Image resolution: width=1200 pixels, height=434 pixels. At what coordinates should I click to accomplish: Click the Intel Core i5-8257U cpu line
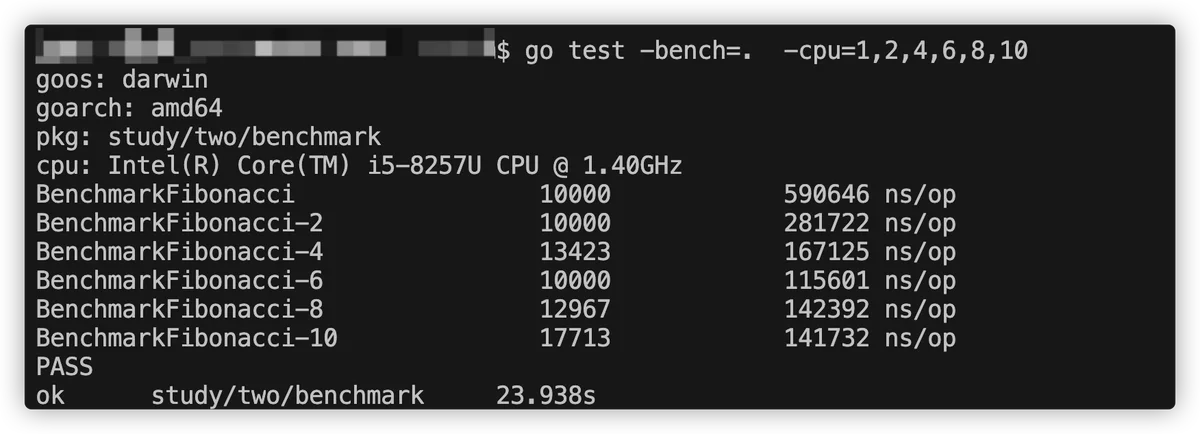tap(359, 165)
